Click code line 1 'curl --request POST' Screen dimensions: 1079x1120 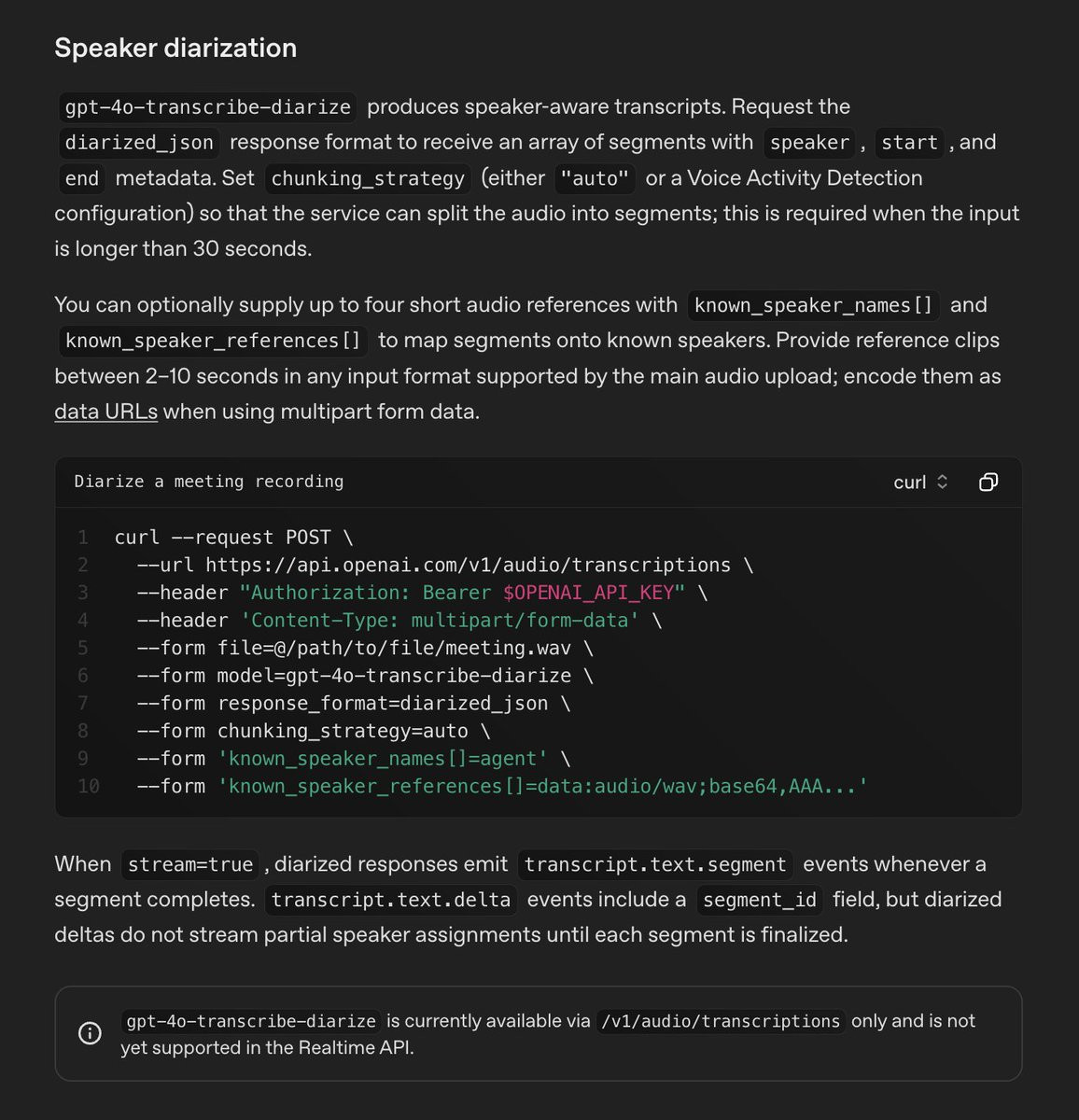point(234,538)
